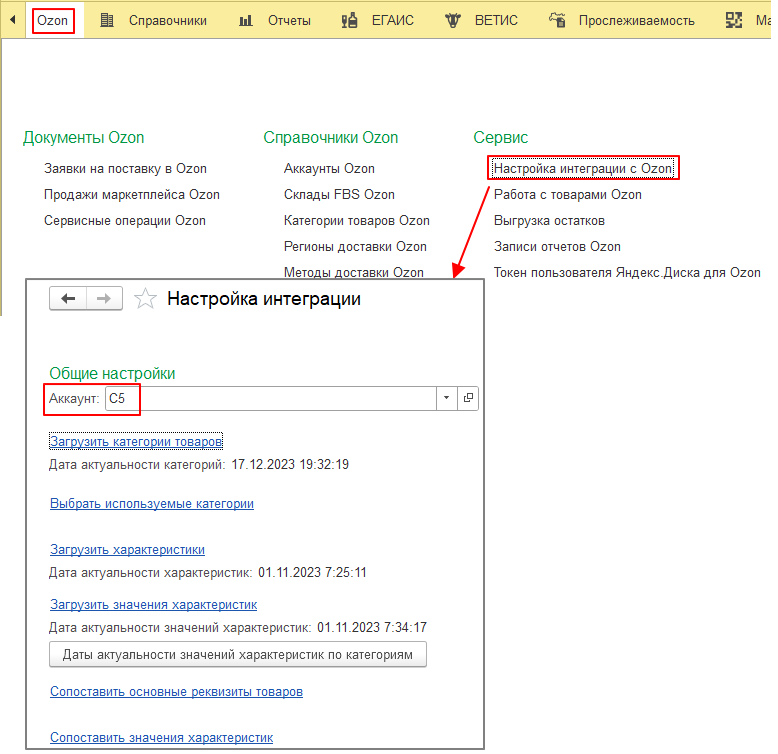This screenshot has height=754, width=778.
Task: Click the Сервис heading
Action: pyautogui.click(x=500, y=137)
